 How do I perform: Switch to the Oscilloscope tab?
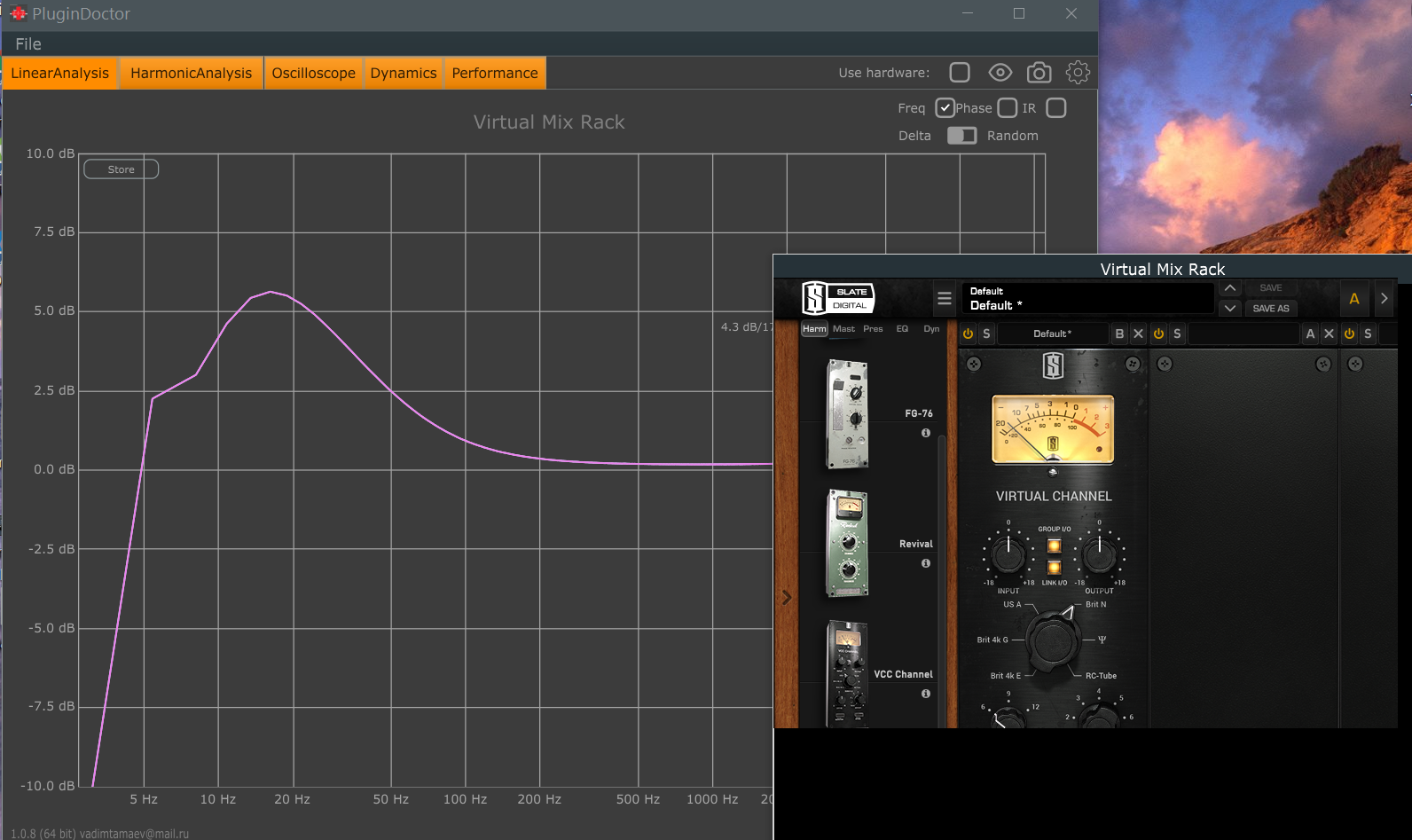(314, 73)
